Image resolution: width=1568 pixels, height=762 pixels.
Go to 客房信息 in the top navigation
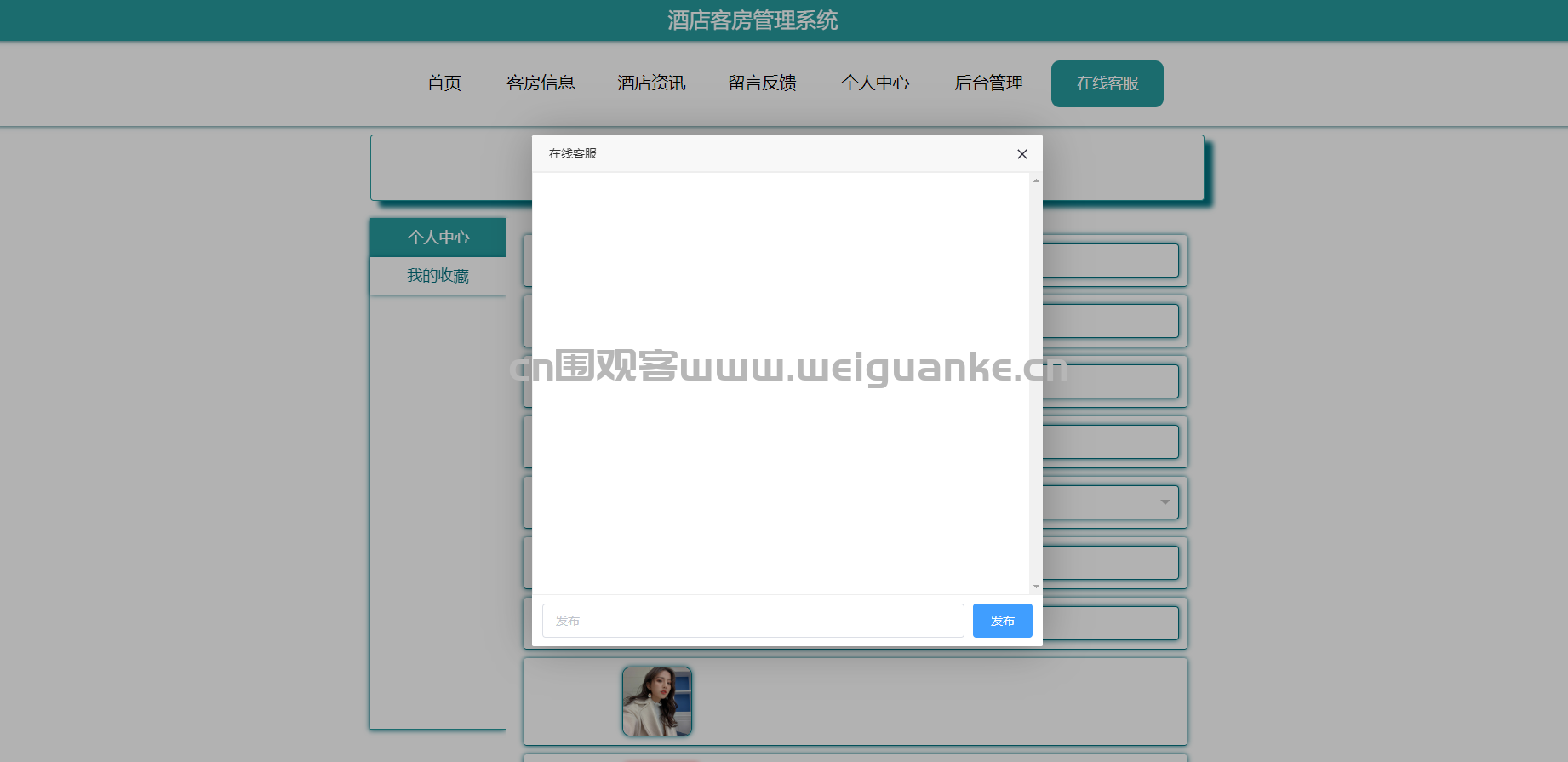541,83
